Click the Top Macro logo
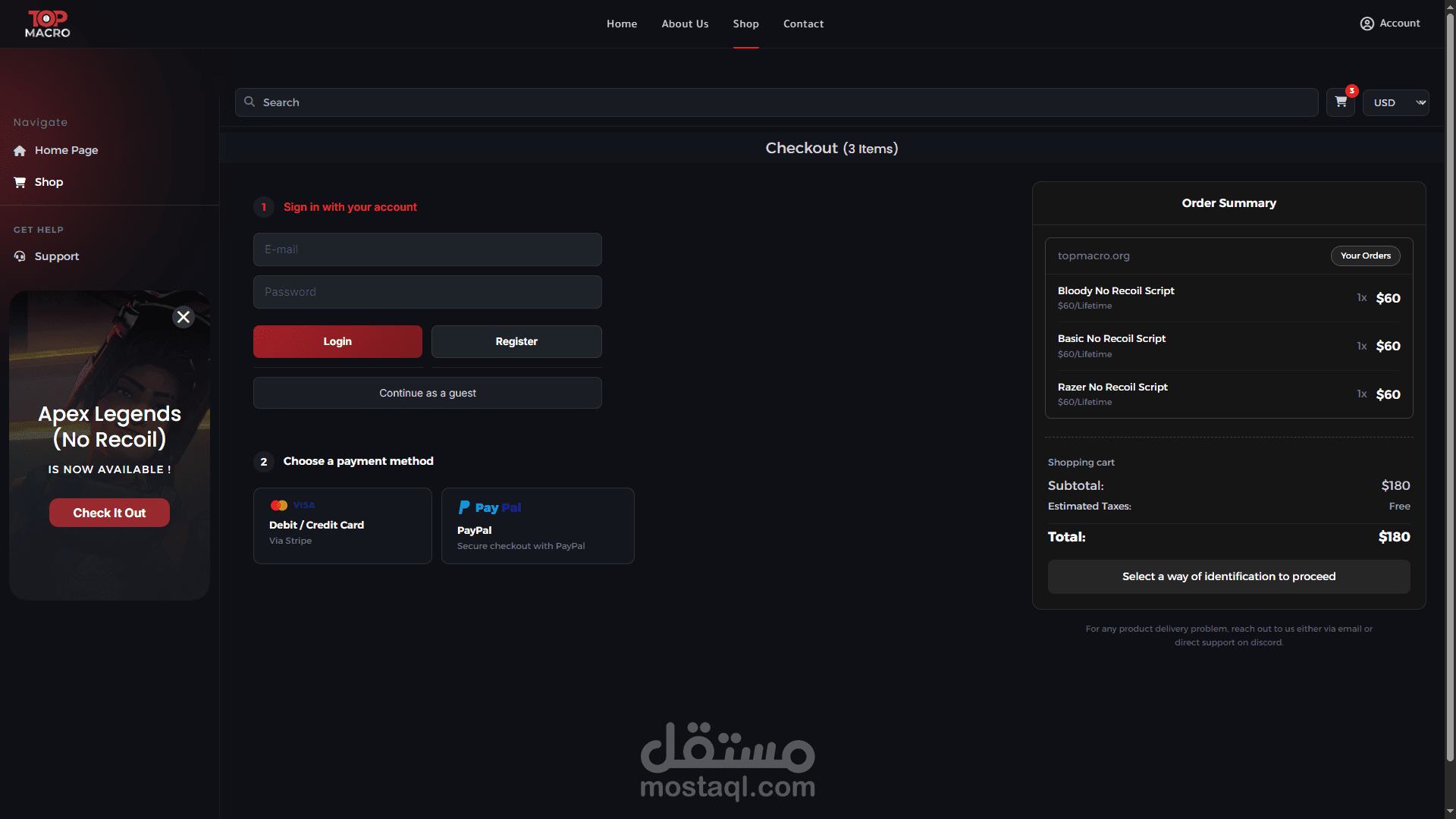Screen dimensions: 1456x819 pos(48,24)
